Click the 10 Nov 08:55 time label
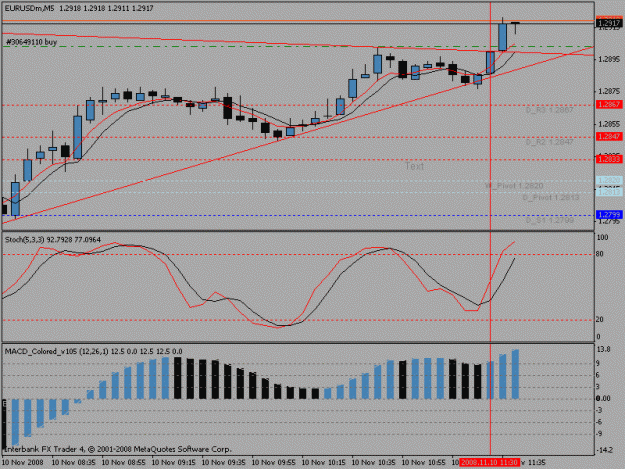Viewport: 625px width, 469px height. point(124,463)
